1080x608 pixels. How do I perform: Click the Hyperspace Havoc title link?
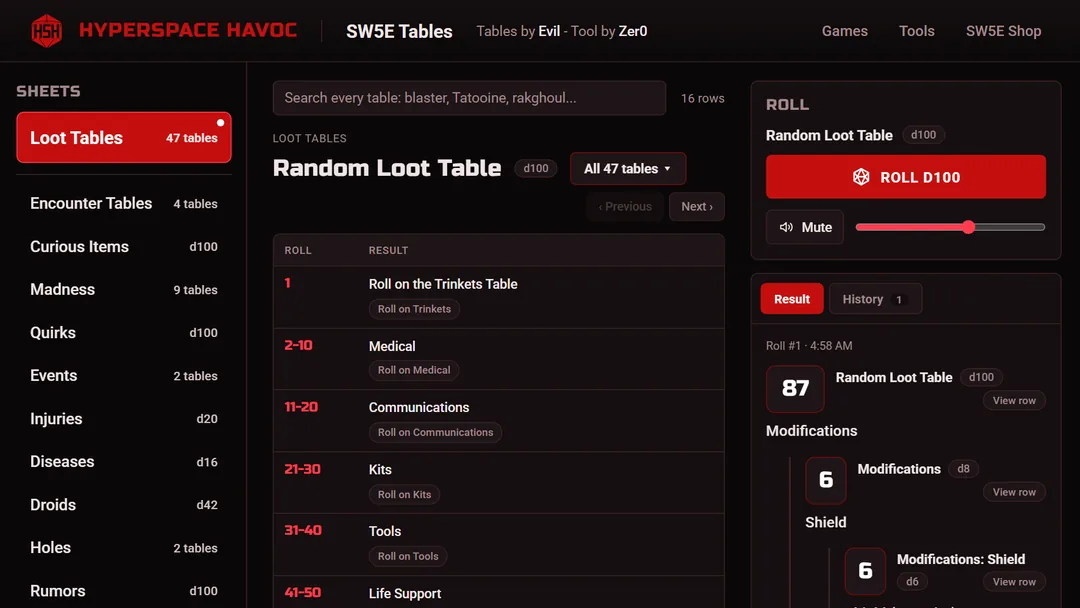(x=187, y=30)
